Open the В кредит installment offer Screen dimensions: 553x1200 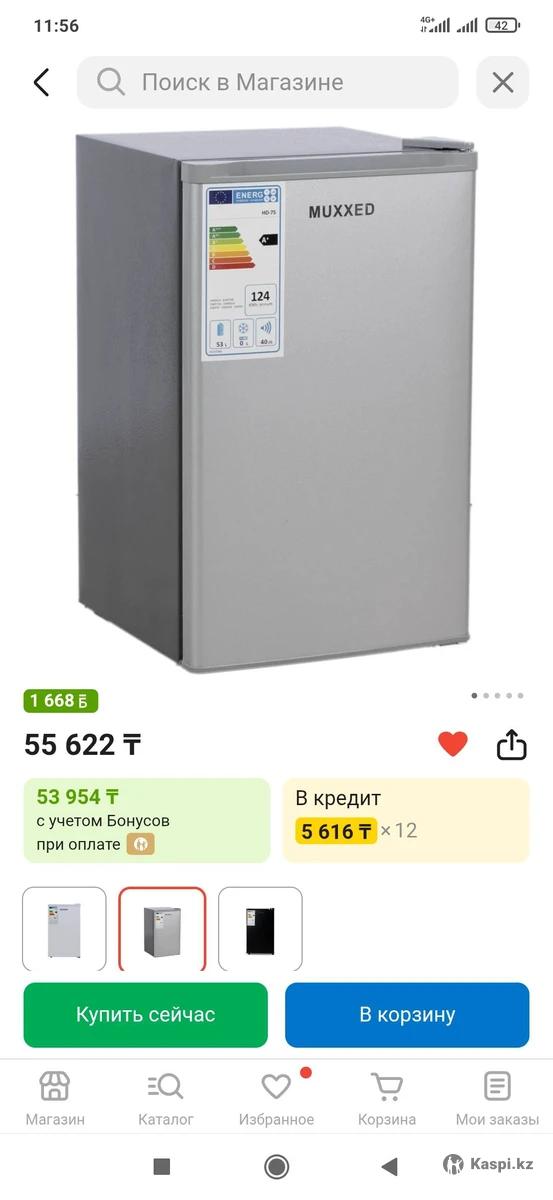(x=406, y=820)
